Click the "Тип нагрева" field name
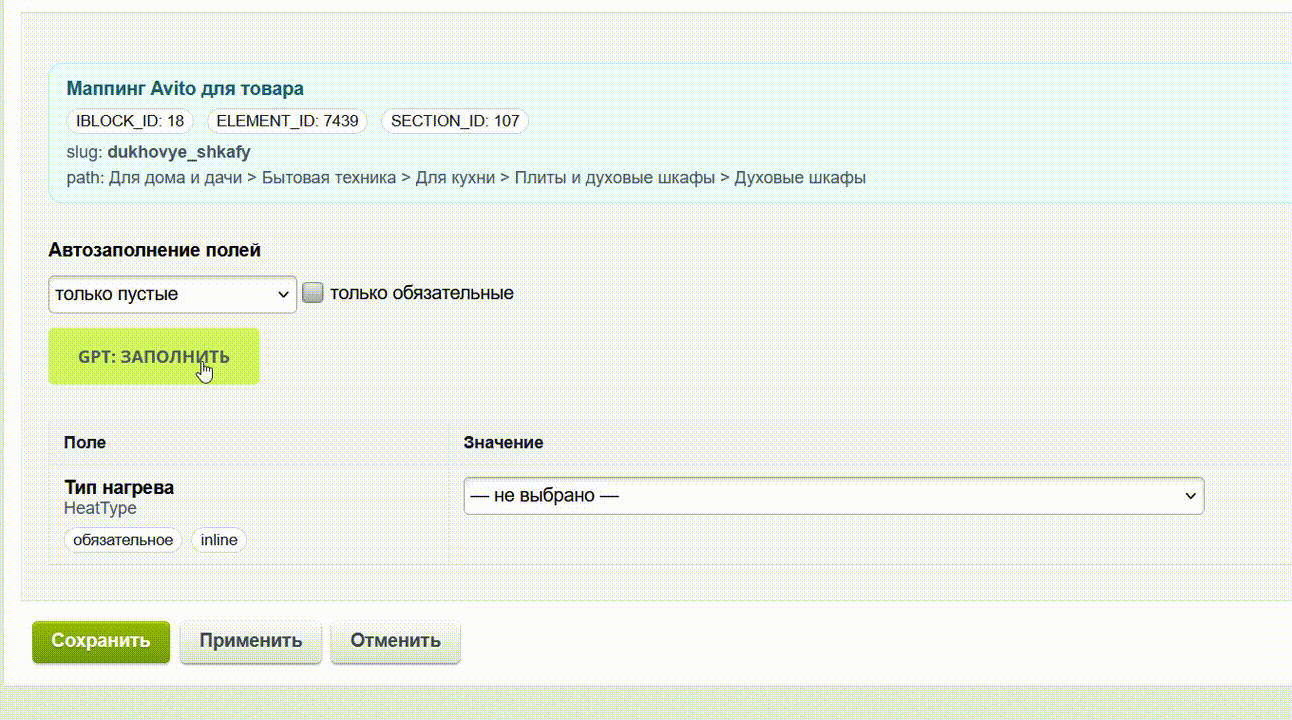Viewport: 1292px width, 720px height. click(119, 488)
